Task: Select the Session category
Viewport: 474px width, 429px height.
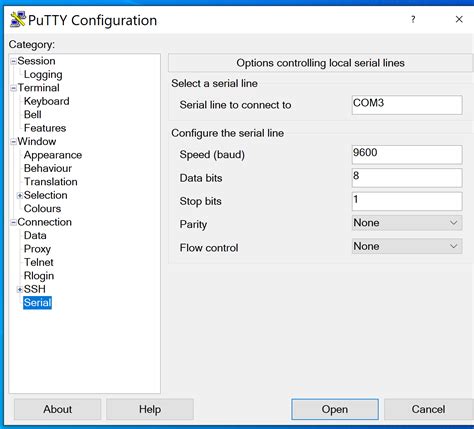Action: 36,61
